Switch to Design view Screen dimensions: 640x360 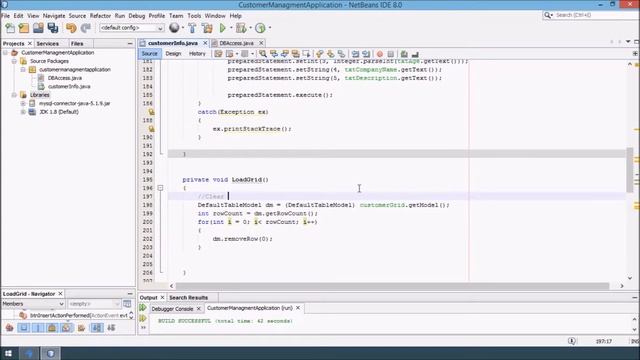click(173, 53)
